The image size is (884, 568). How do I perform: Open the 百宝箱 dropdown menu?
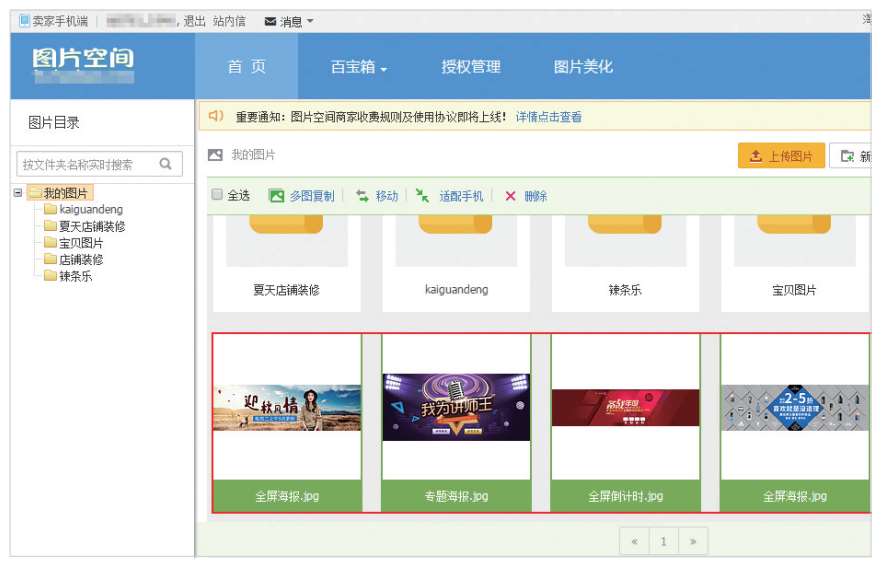358,67
